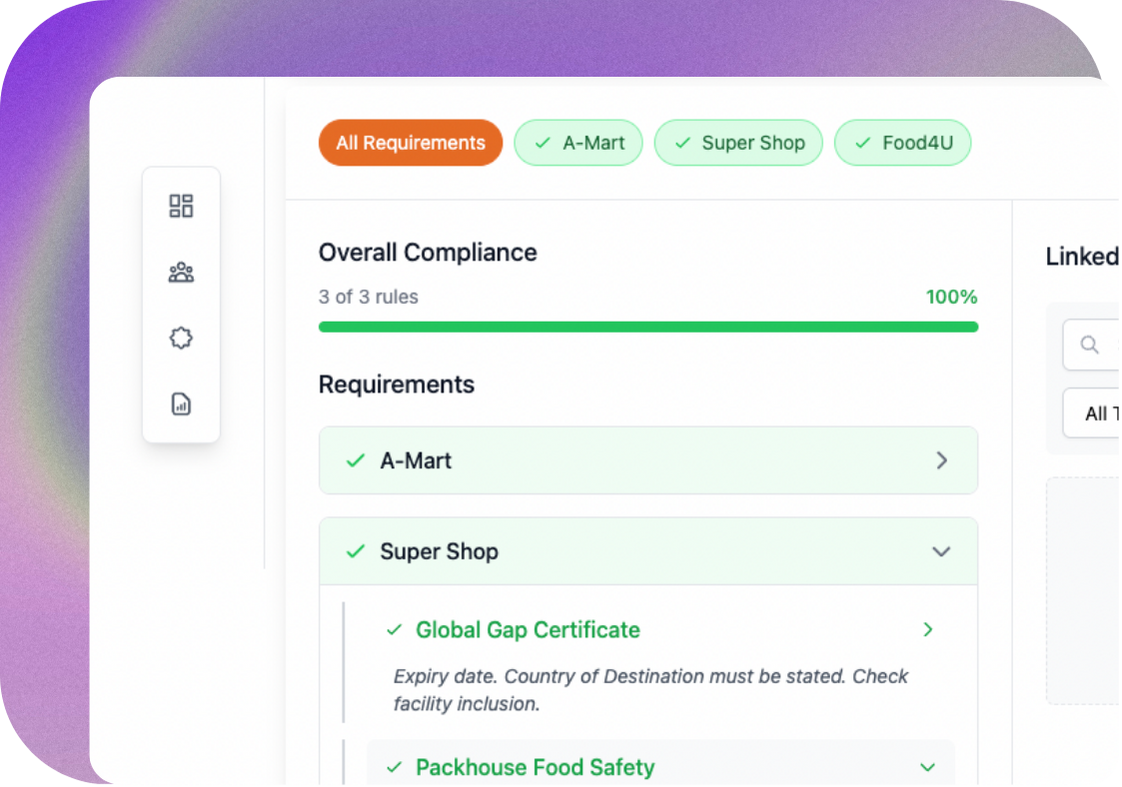Click the Requirements heading

[x=396, y=385]
